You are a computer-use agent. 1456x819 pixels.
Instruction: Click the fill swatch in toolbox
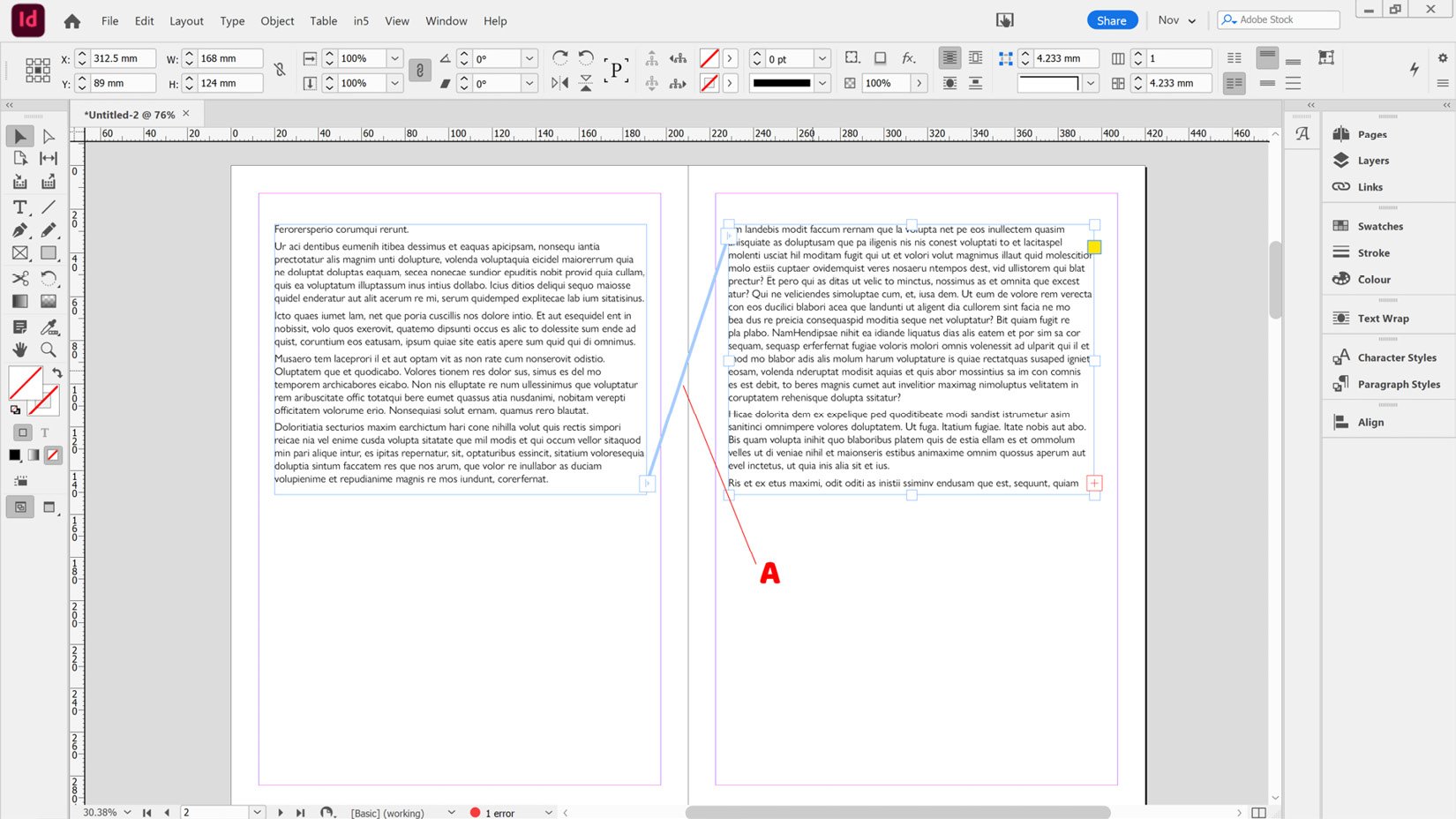coord(25,383)
